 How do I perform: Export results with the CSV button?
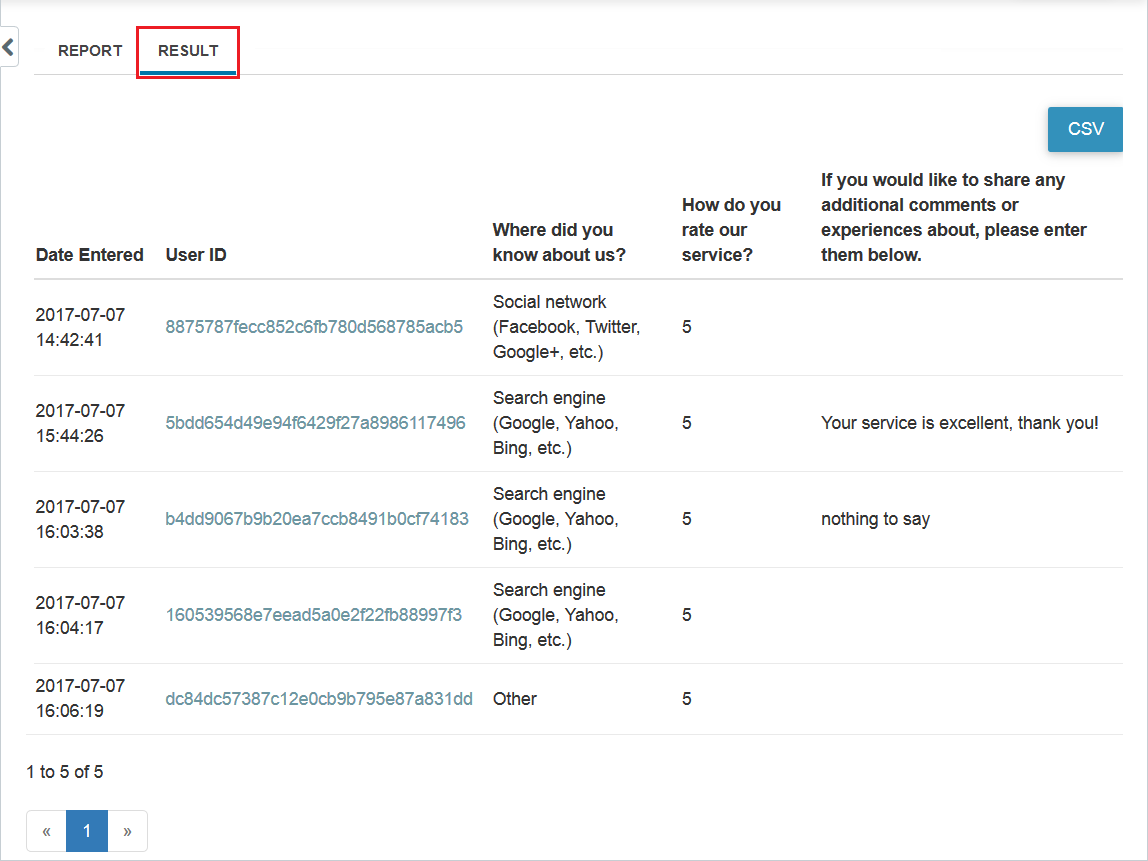click(1085, 129)
